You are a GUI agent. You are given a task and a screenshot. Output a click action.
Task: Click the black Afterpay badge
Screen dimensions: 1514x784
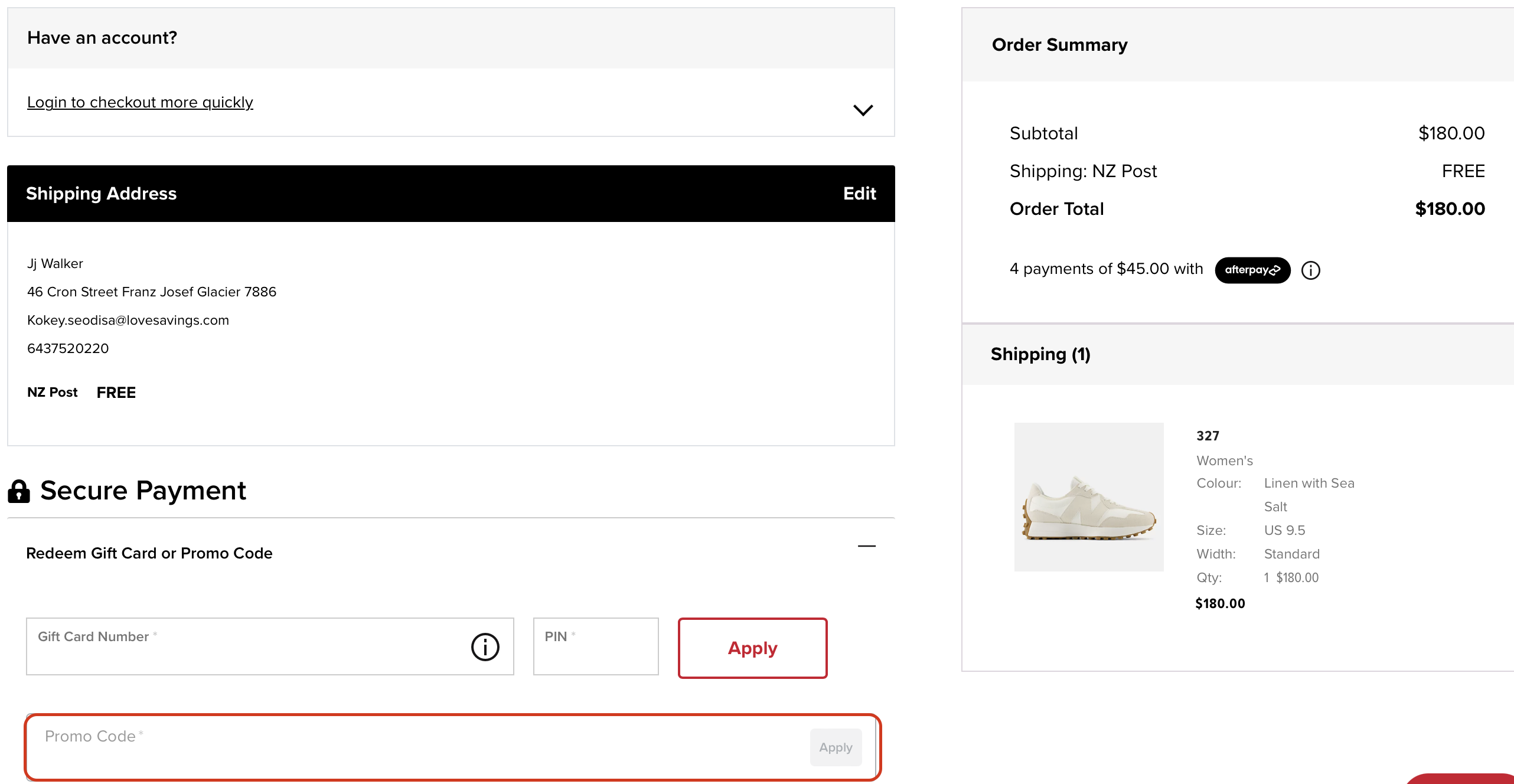pos(1252,270)
